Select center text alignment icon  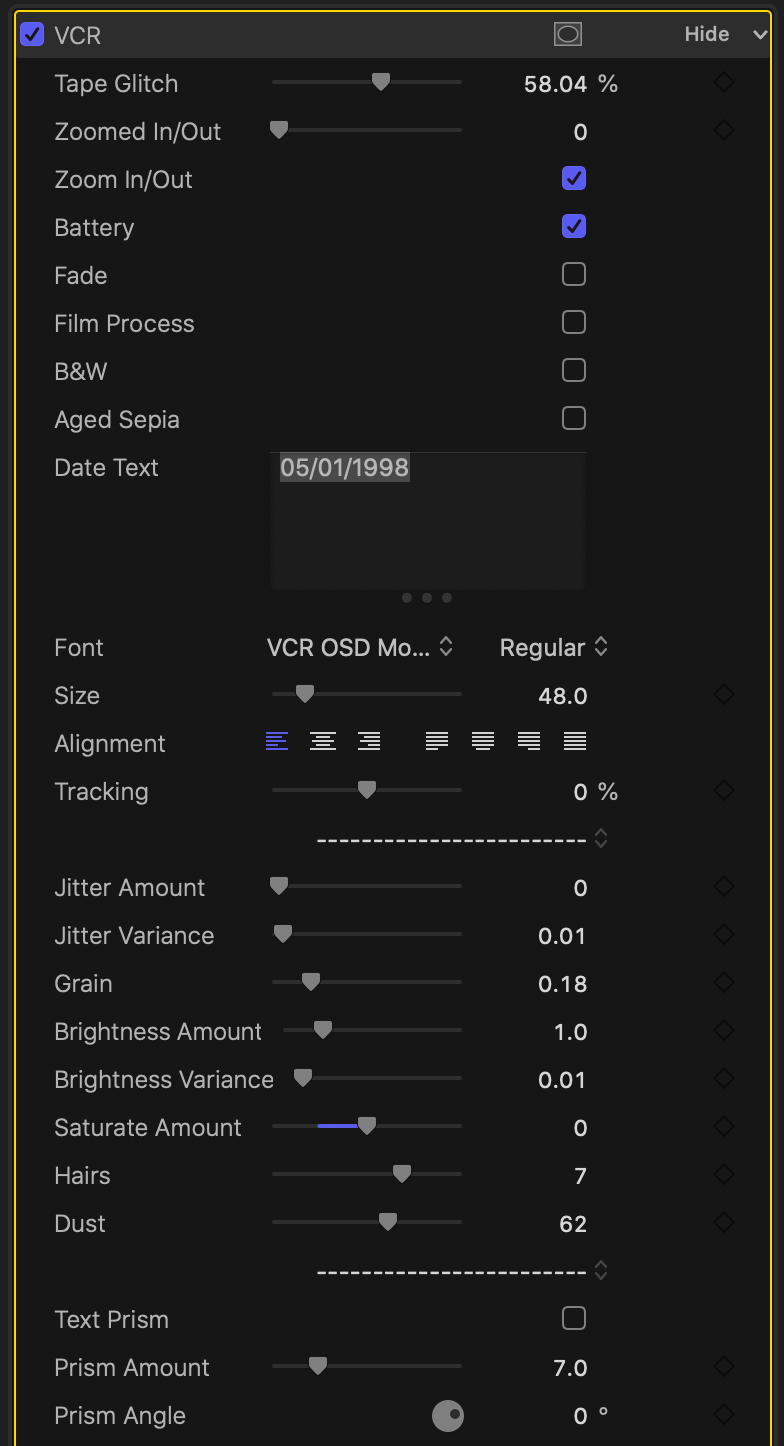pyautogui.click(x=322, y=741)
